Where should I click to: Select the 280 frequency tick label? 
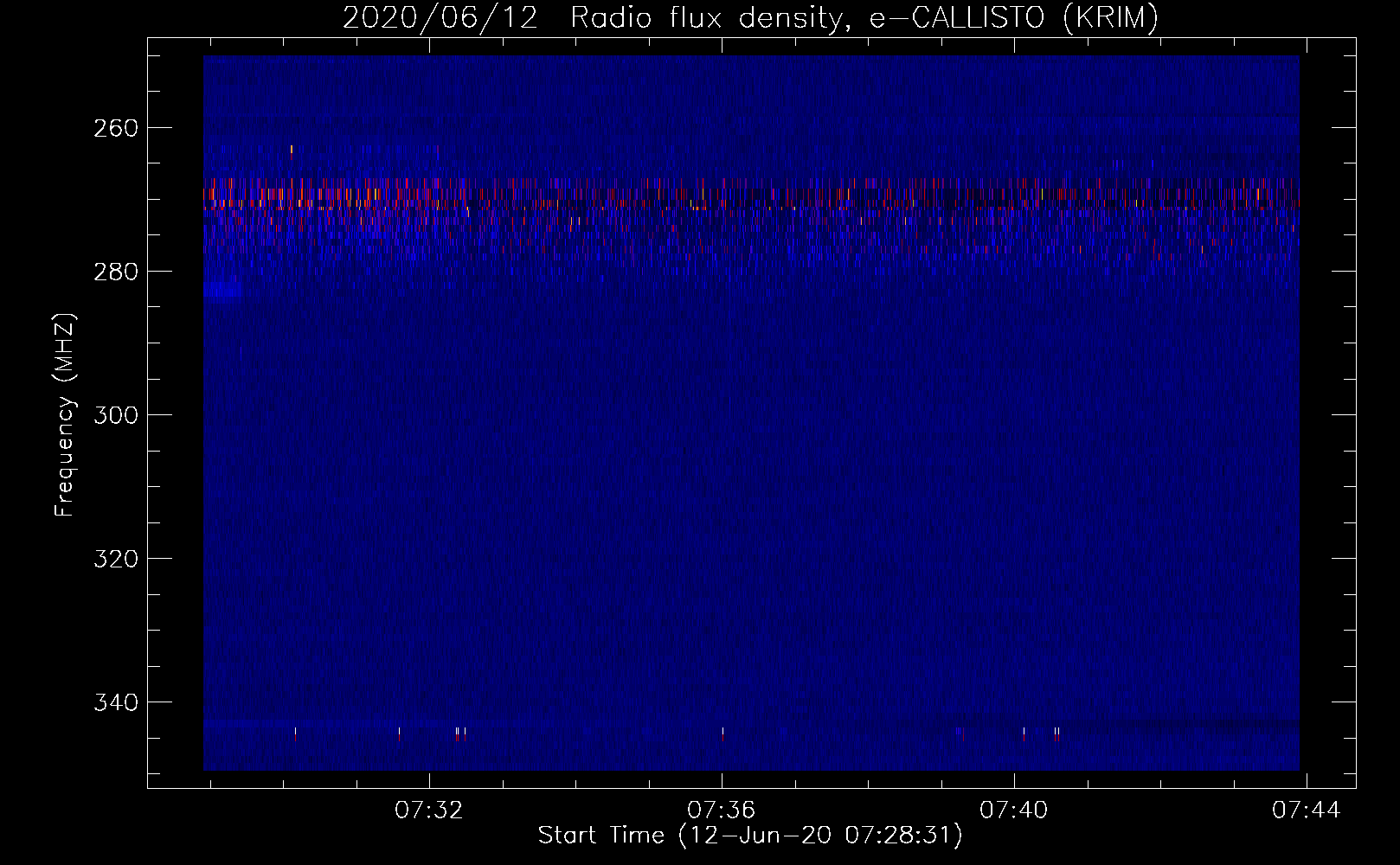(115, 272)
